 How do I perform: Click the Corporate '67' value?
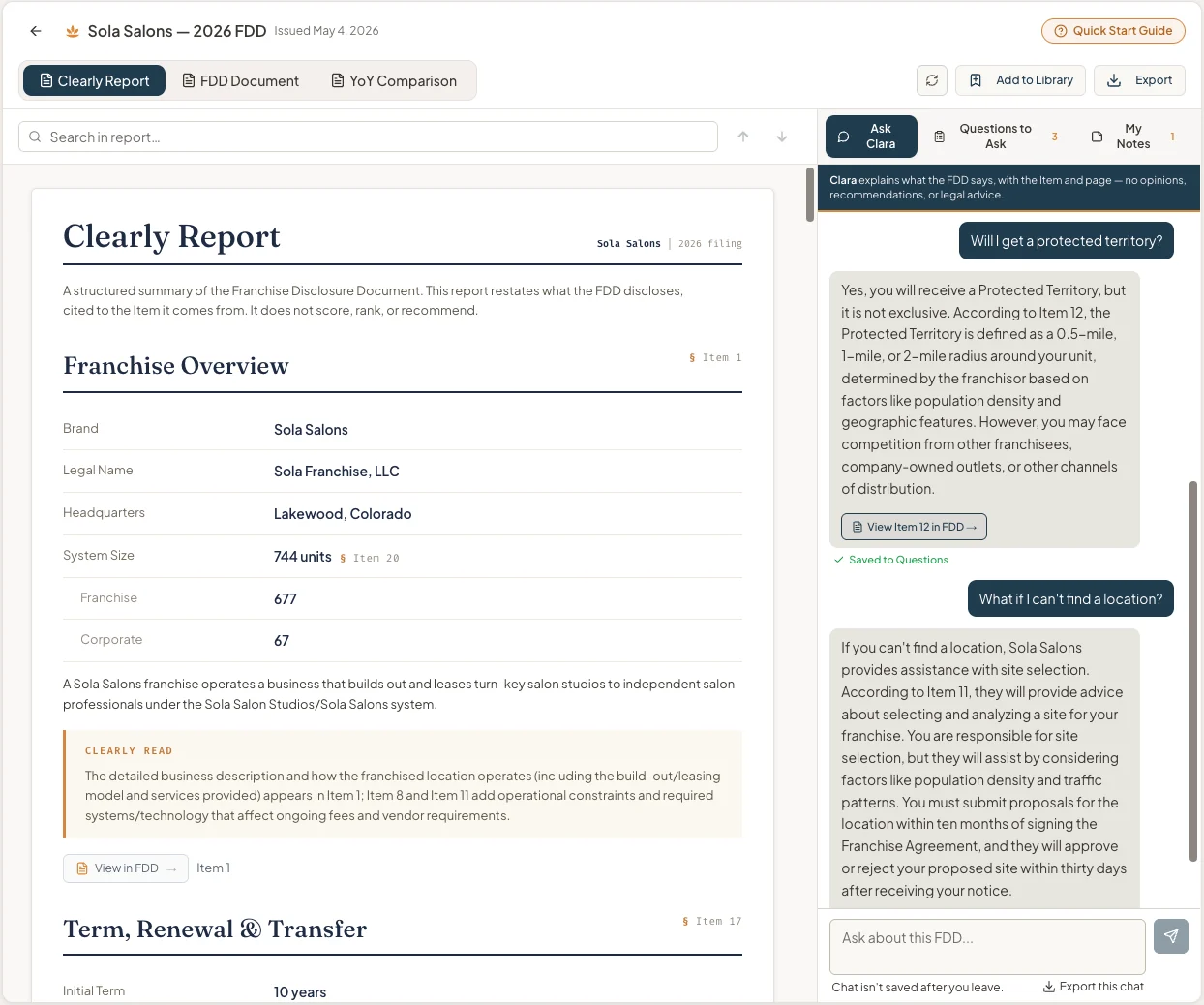(x=282, y=641)
